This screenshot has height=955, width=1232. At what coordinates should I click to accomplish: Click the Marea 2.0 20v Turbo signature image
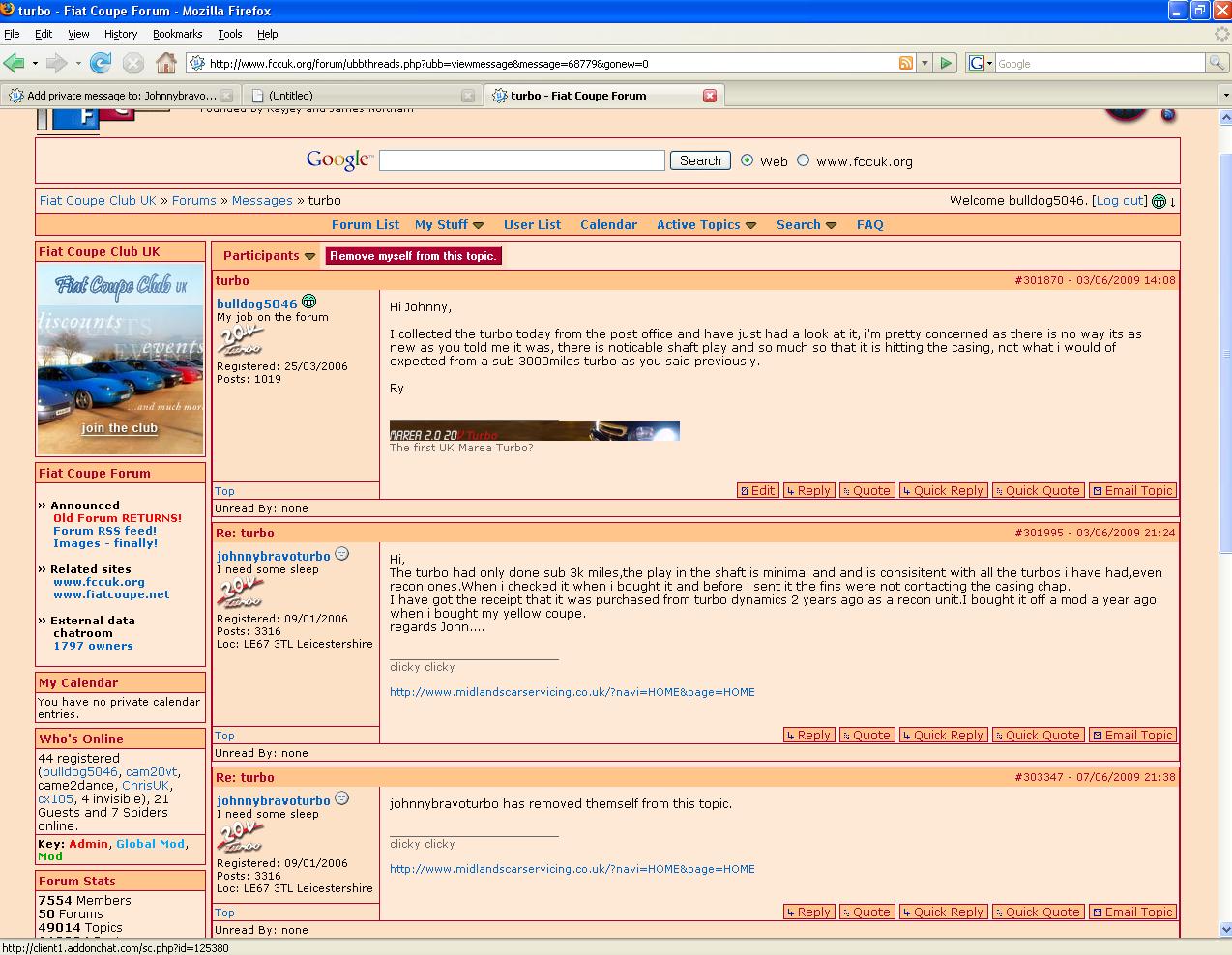[535, 431]
